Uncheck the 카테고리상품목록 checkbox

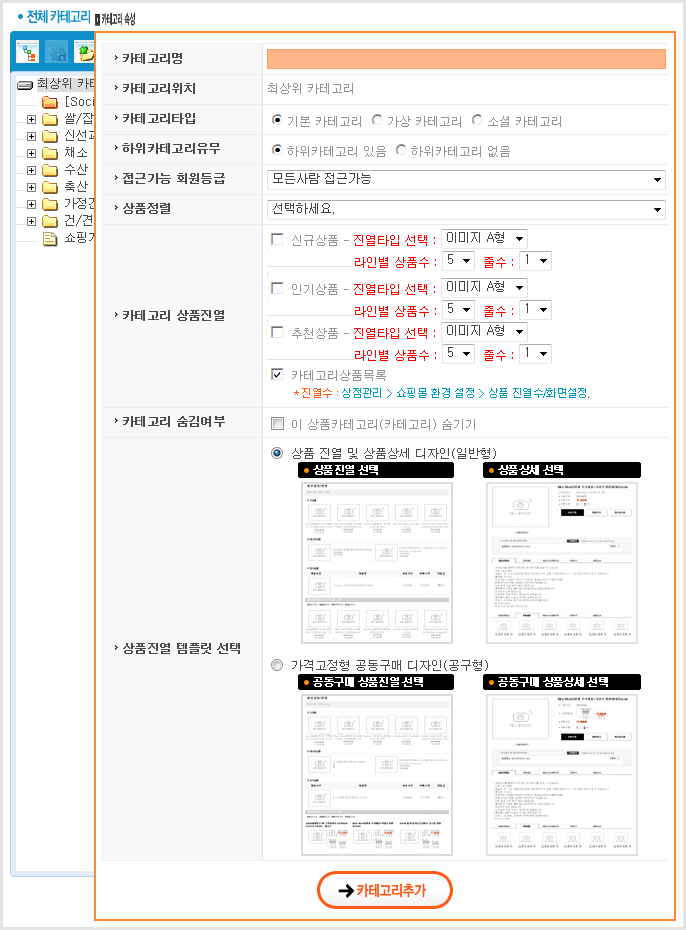[277, 374]
